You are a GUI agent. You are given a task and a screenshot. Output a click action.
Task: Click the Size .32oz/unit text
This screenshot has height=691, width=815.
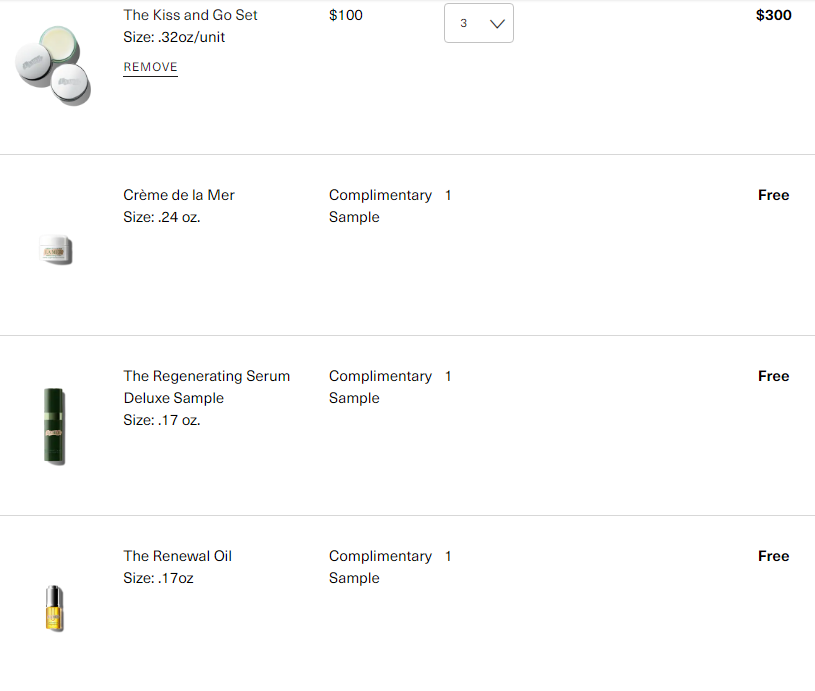[x=174, y=37]
